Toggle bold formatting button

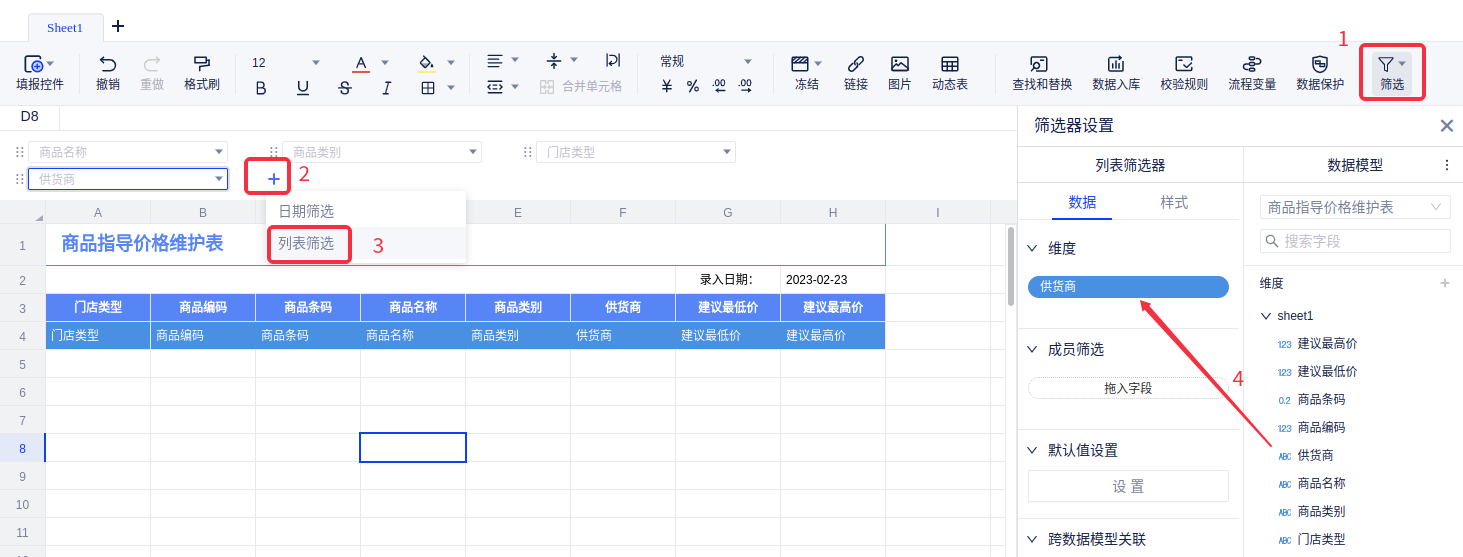click(261, 88)
